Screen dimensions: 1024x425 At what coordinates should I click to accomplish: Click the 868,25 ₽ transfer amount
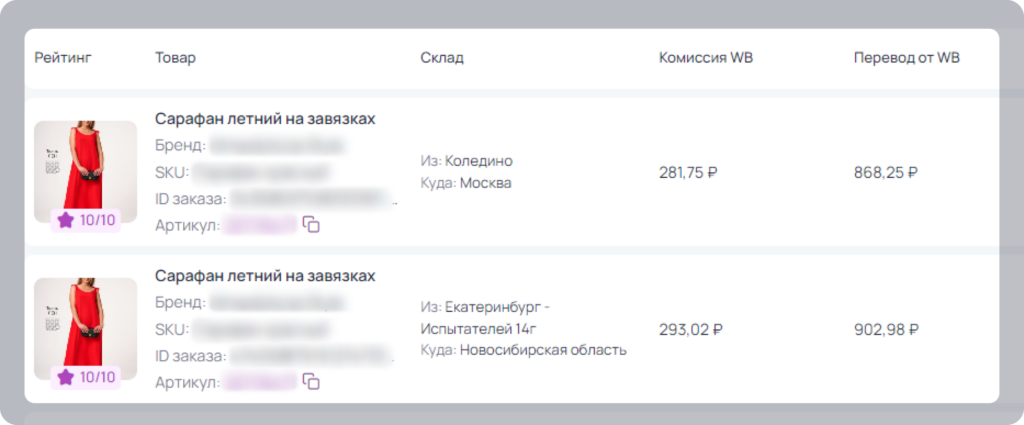tap(886, 173)
